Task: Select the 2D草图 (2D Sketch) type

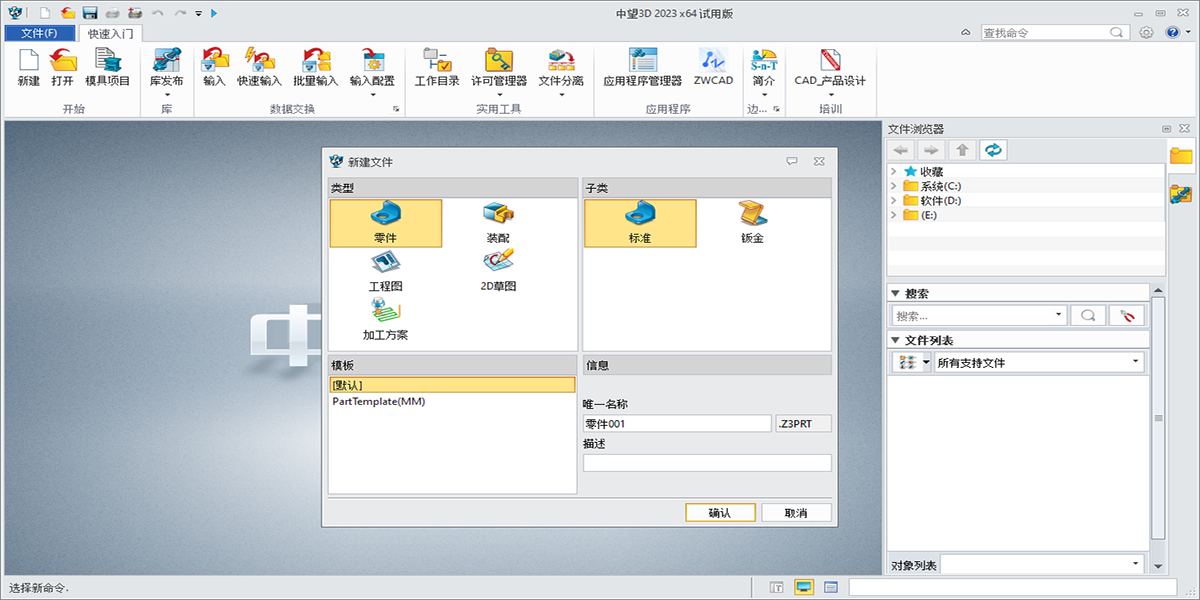Action: click(496, 268)
